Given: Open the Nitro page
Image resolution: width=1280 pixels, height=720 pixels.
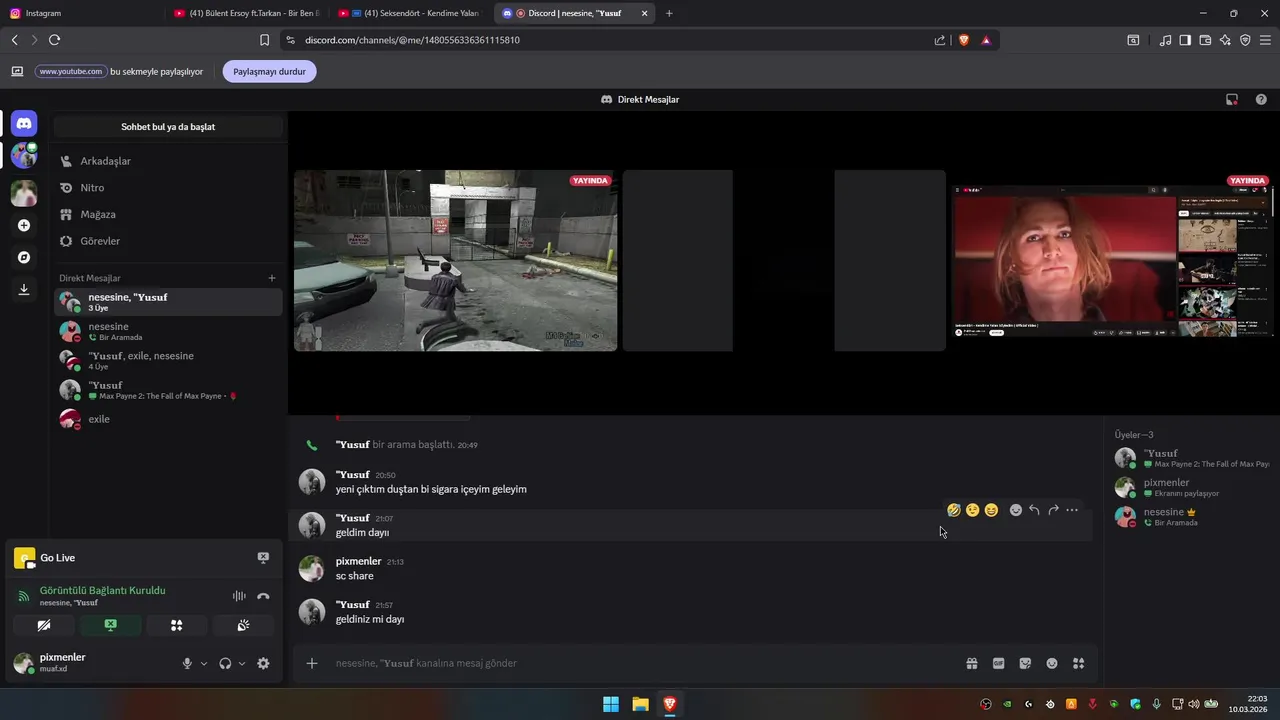Looking at the screenshot, I should 168,188.
